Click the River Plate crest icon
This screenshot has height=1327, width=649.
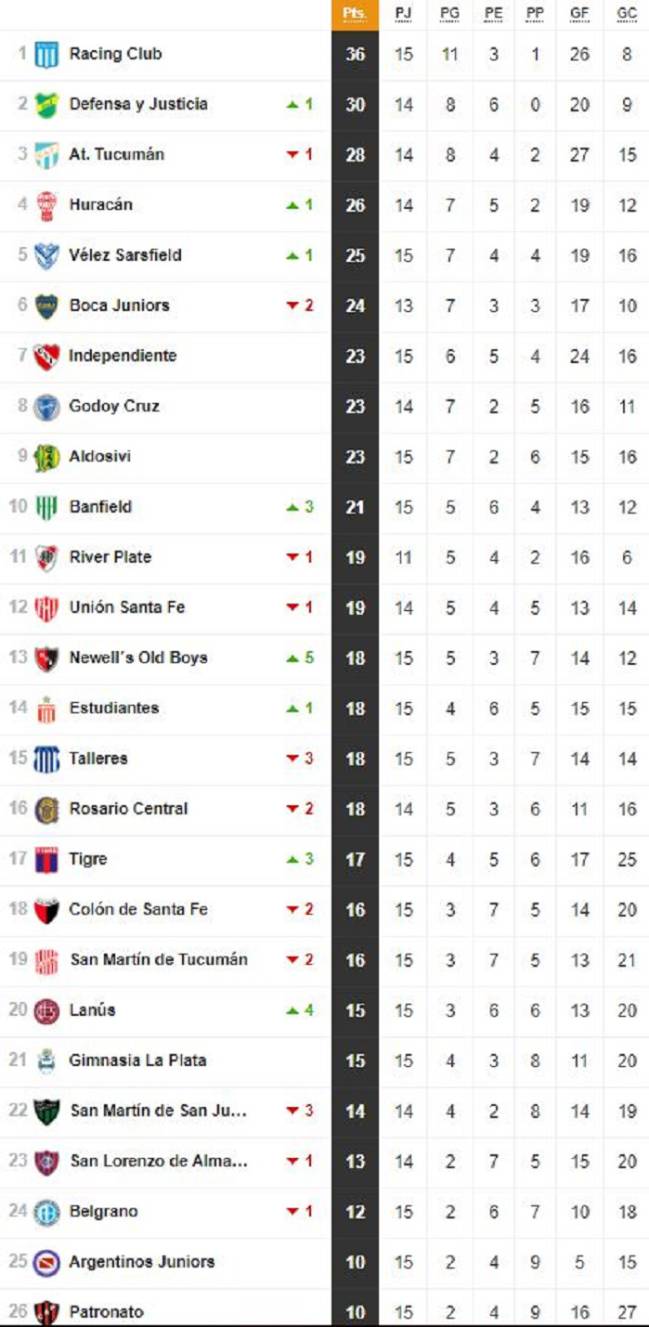(x=47, y=557)
